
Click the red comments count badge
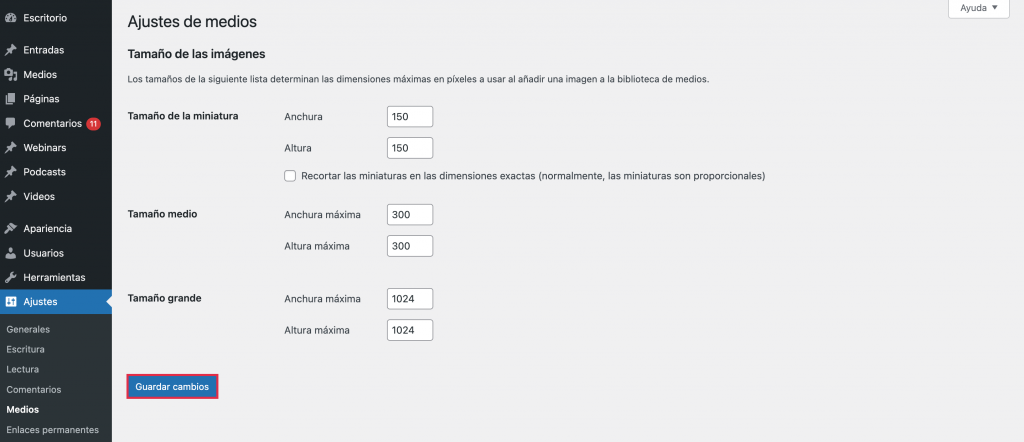coord(93,124)
